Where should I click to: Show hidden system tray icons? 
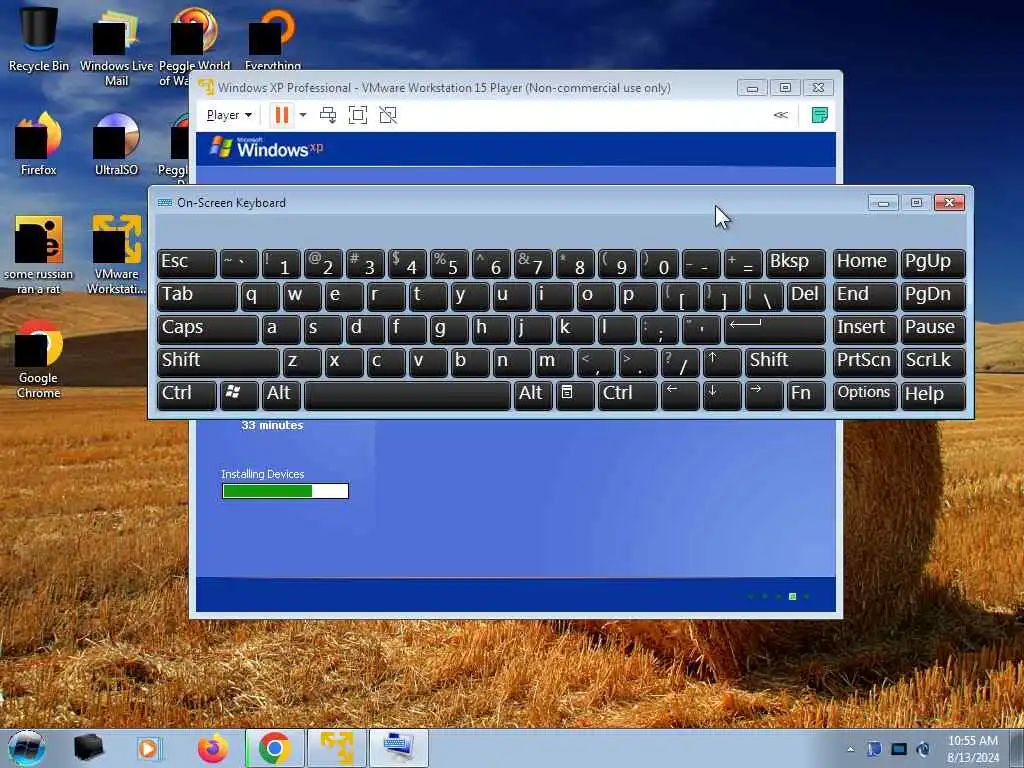click(x=850, y=749)
